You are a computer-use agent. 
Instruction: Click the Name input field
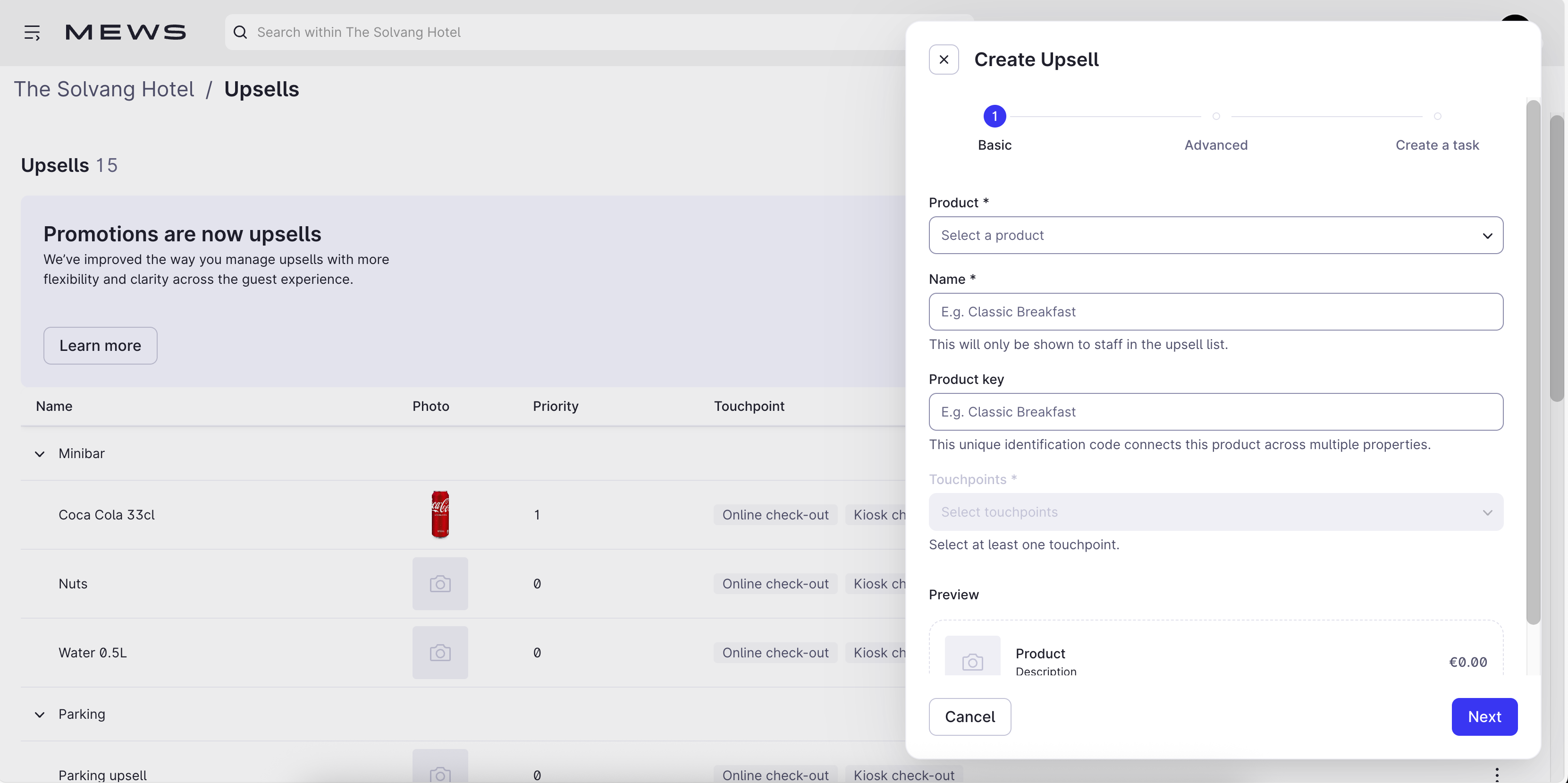1215,312
